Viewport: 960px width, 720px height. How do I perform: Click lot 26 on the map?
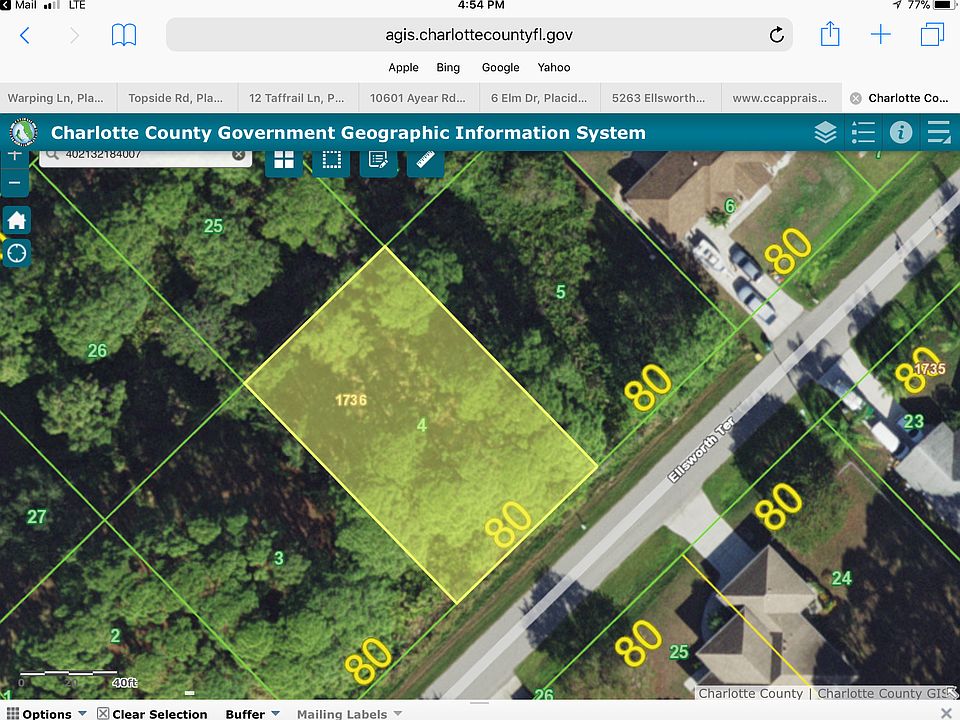point(97,351)
